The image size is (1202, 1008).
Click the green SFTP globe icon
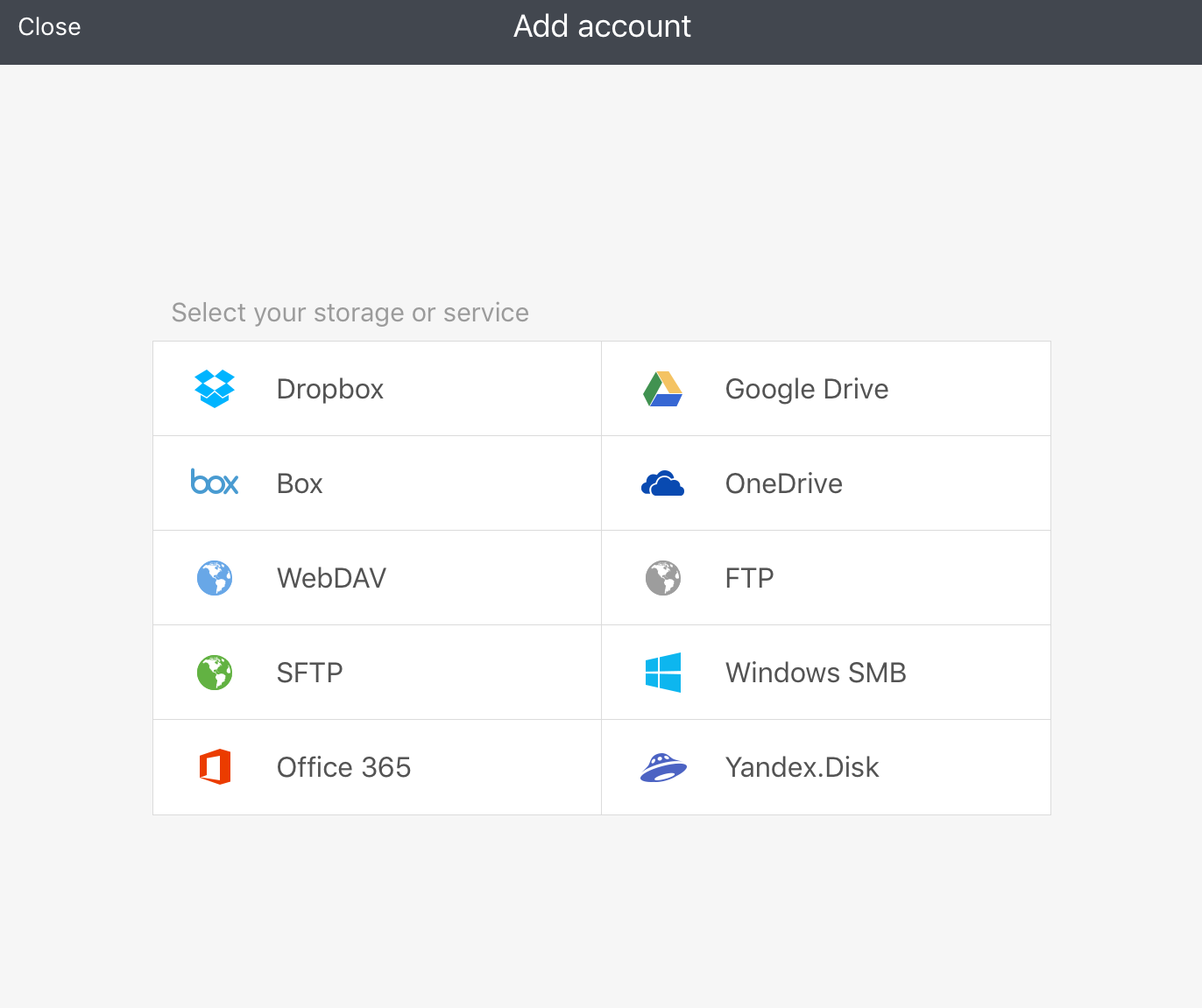click(x=215, y=673)
